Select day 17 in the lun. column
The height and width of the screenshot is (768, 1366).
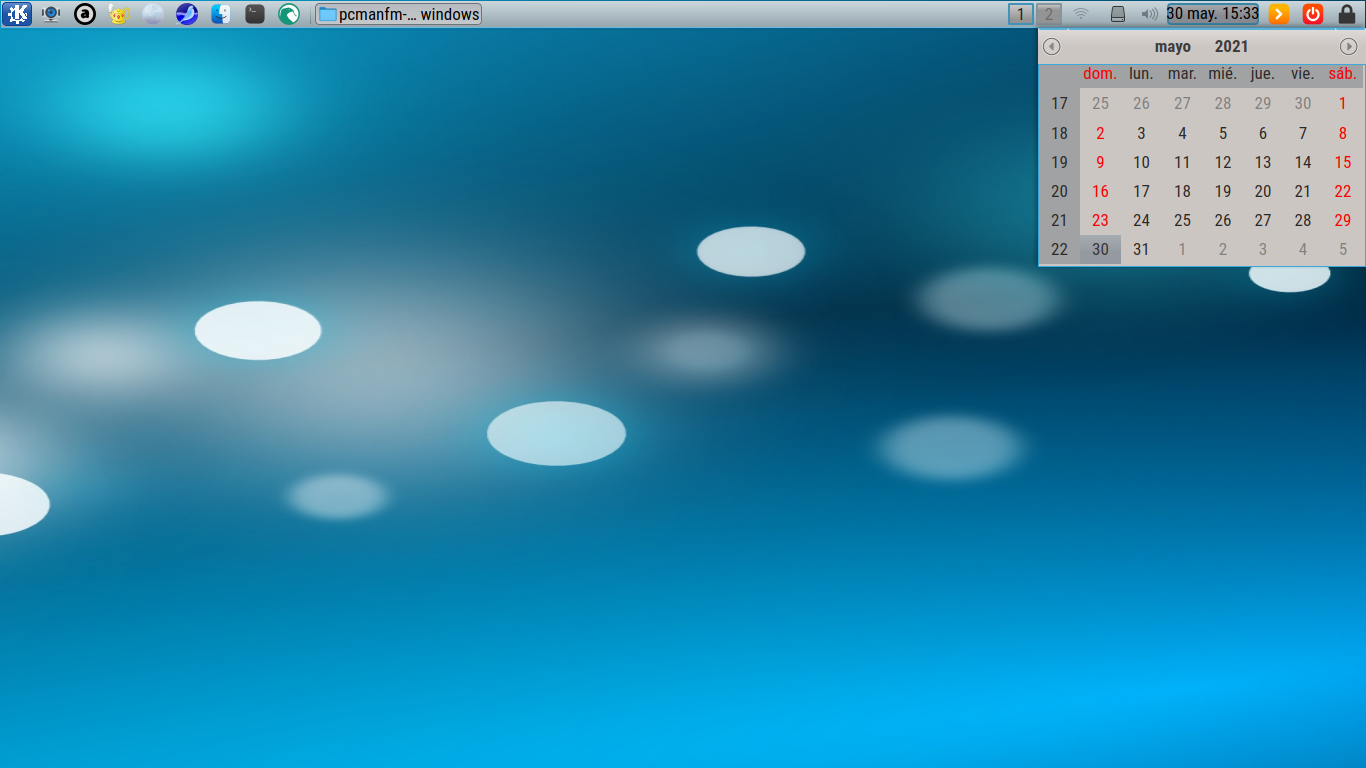click(x=1141, y=191)
